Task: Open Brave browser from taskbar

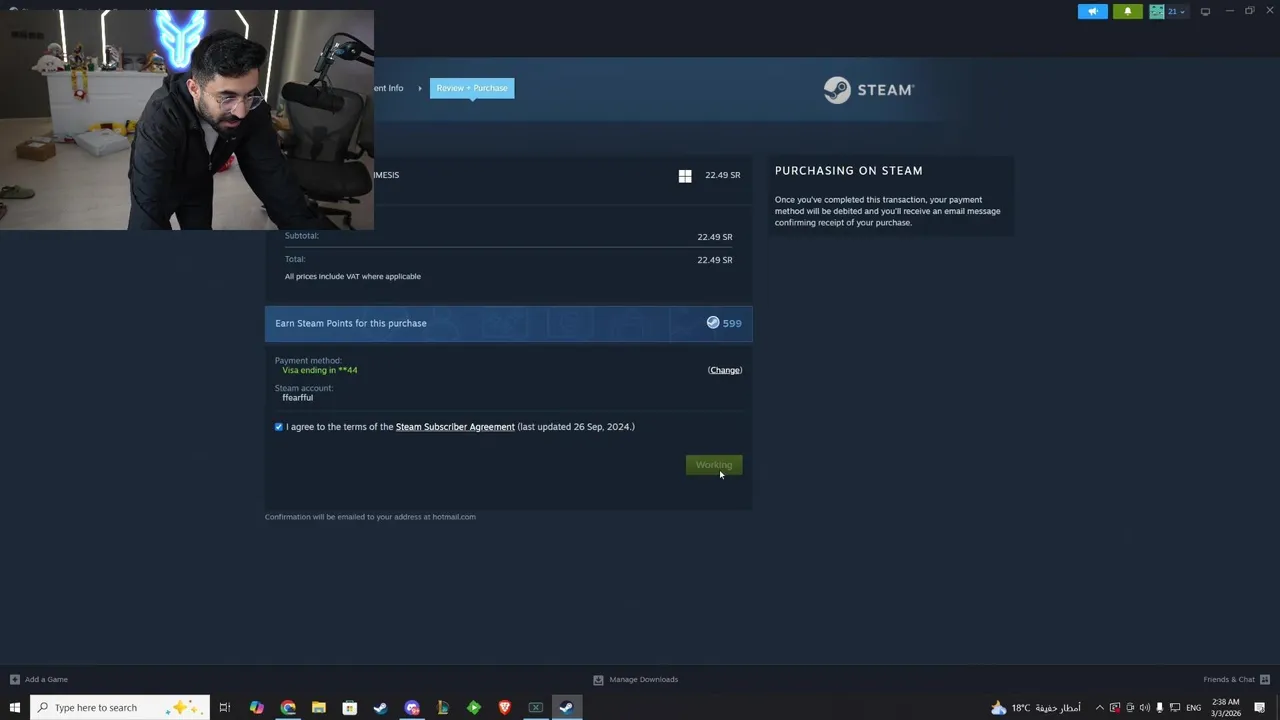Action: [x=505, y=708]
